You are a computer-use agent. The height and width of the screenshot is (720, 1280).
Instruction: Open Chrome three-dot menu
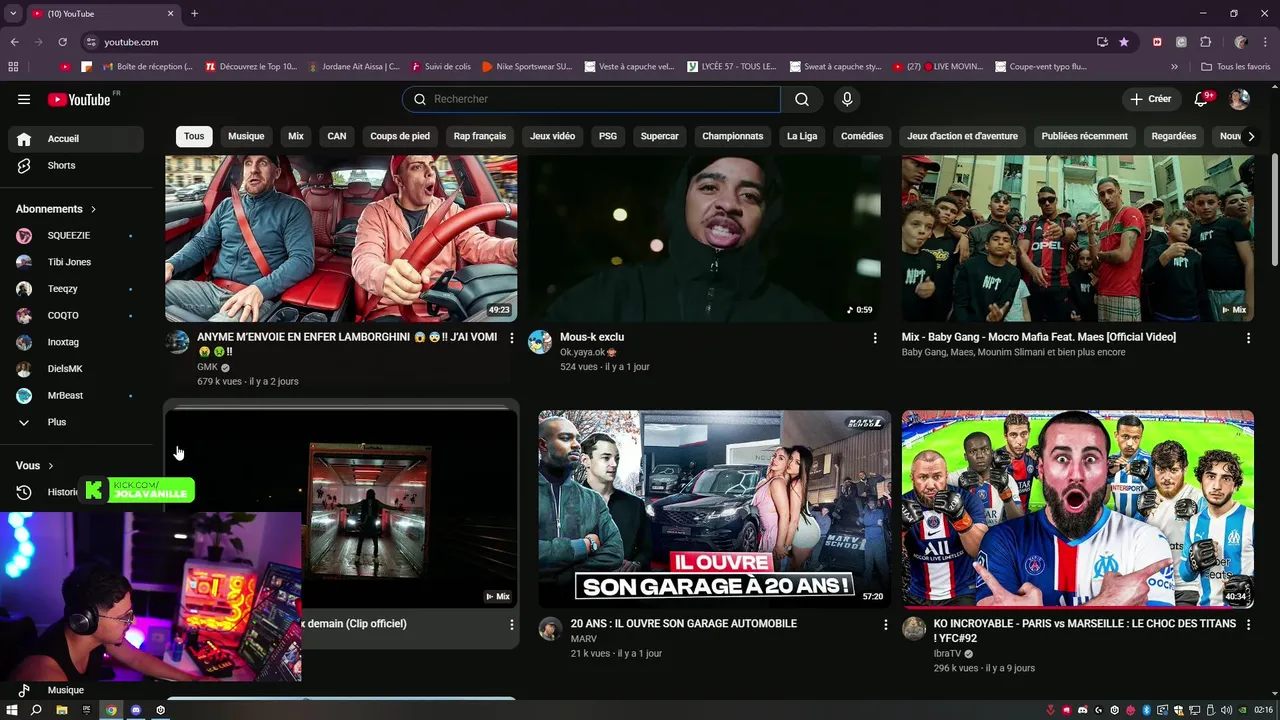tap(1265, 42)
